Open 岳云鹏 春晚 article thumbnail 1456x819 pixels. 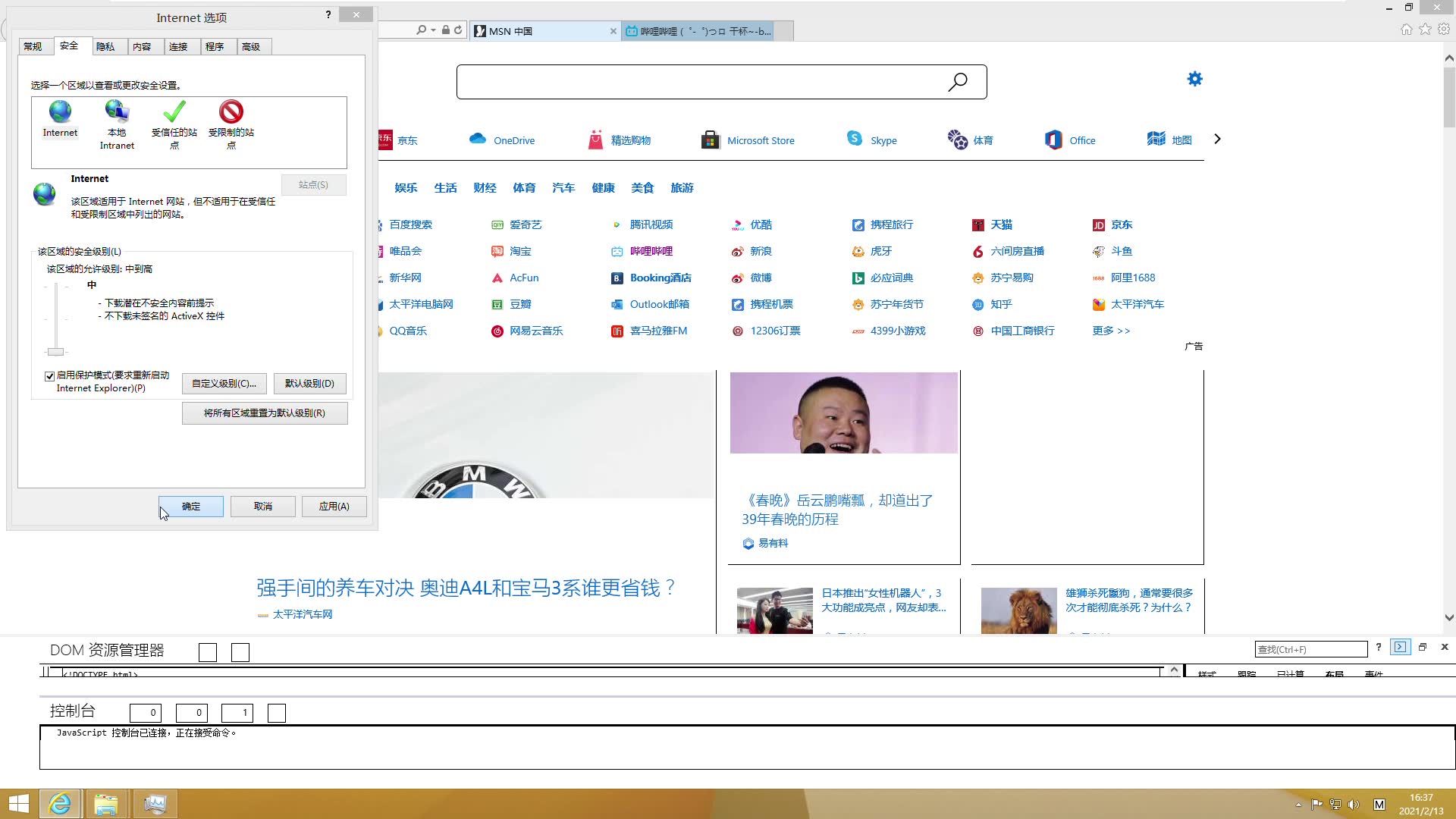844,413
